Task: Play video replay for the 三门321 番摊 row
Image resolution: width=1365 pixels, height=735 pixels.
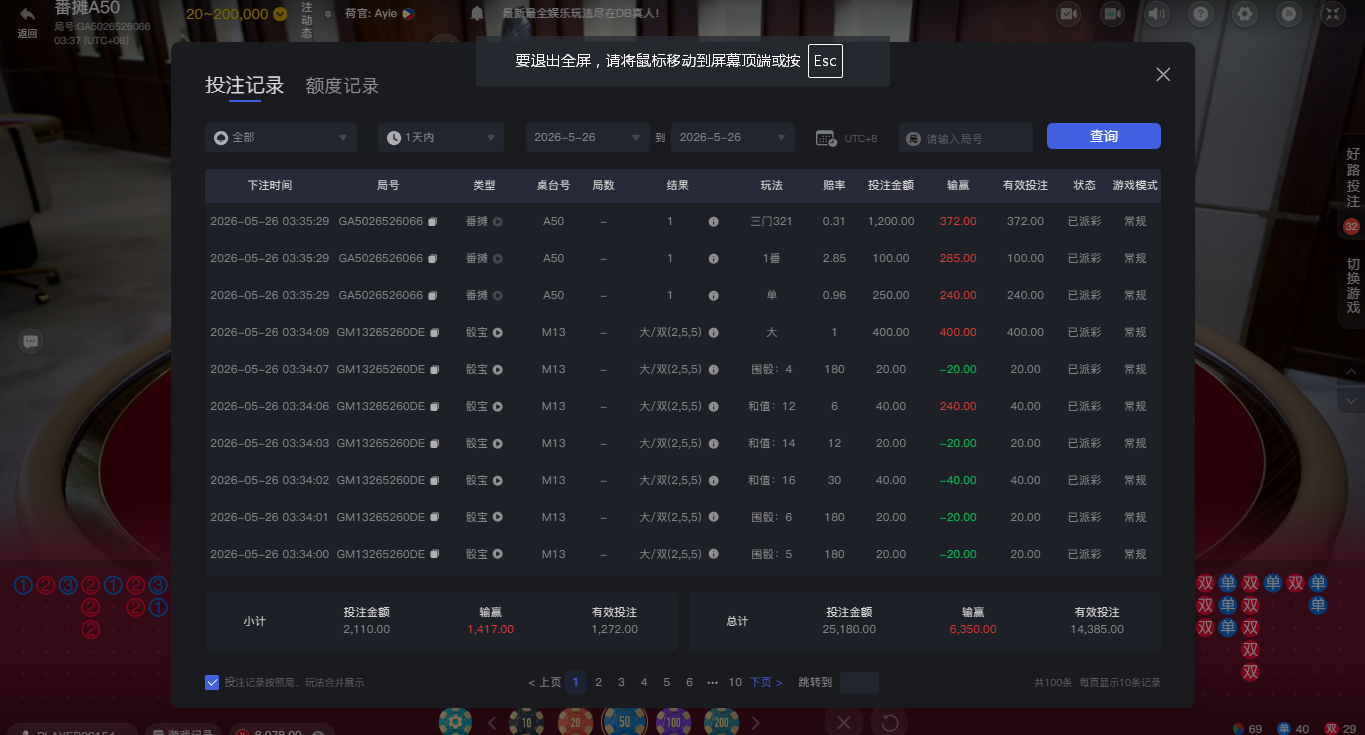Action: [498, 221]
